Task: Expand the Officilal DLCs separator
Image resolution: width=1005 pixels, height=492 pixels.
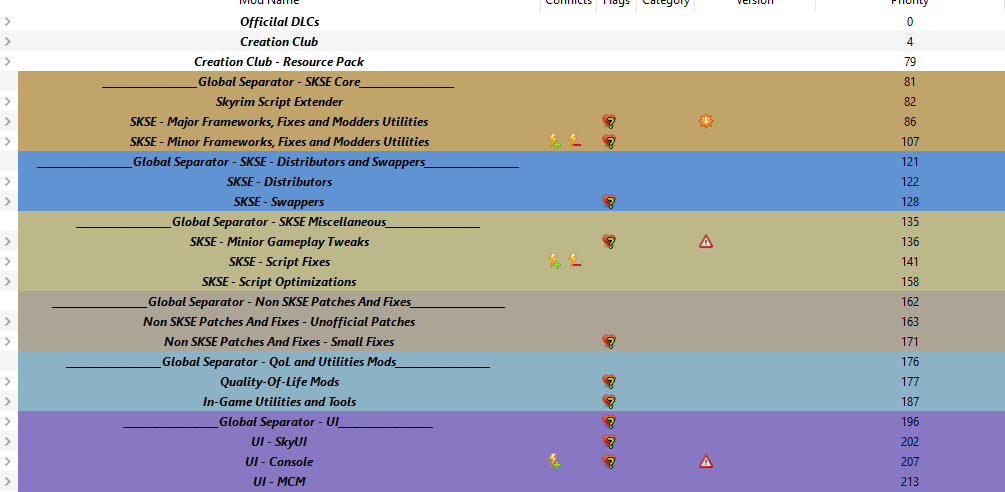Action: click(x=7, y=22)
